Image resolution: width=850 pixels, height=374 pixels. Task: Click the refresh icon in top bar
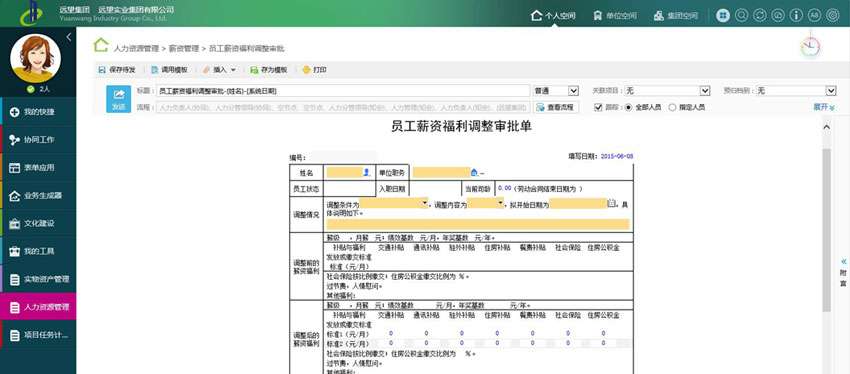coord(759,15)
